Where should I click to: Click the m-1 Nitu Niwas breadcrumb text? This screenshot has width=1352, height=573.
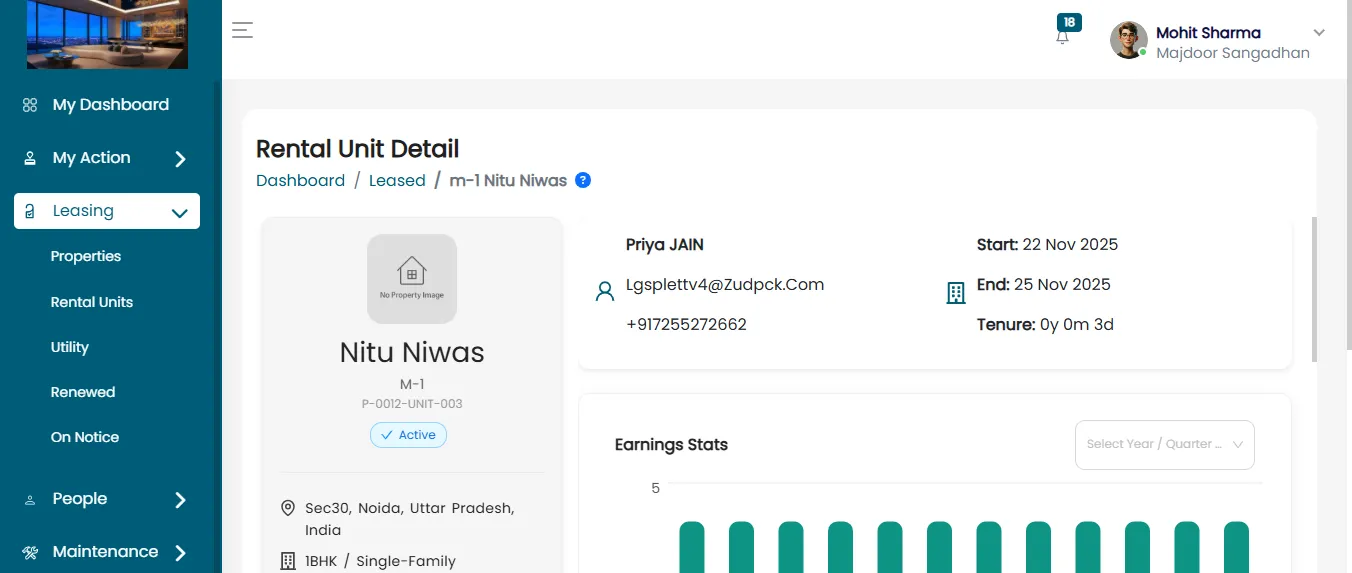tap(508, 181)
